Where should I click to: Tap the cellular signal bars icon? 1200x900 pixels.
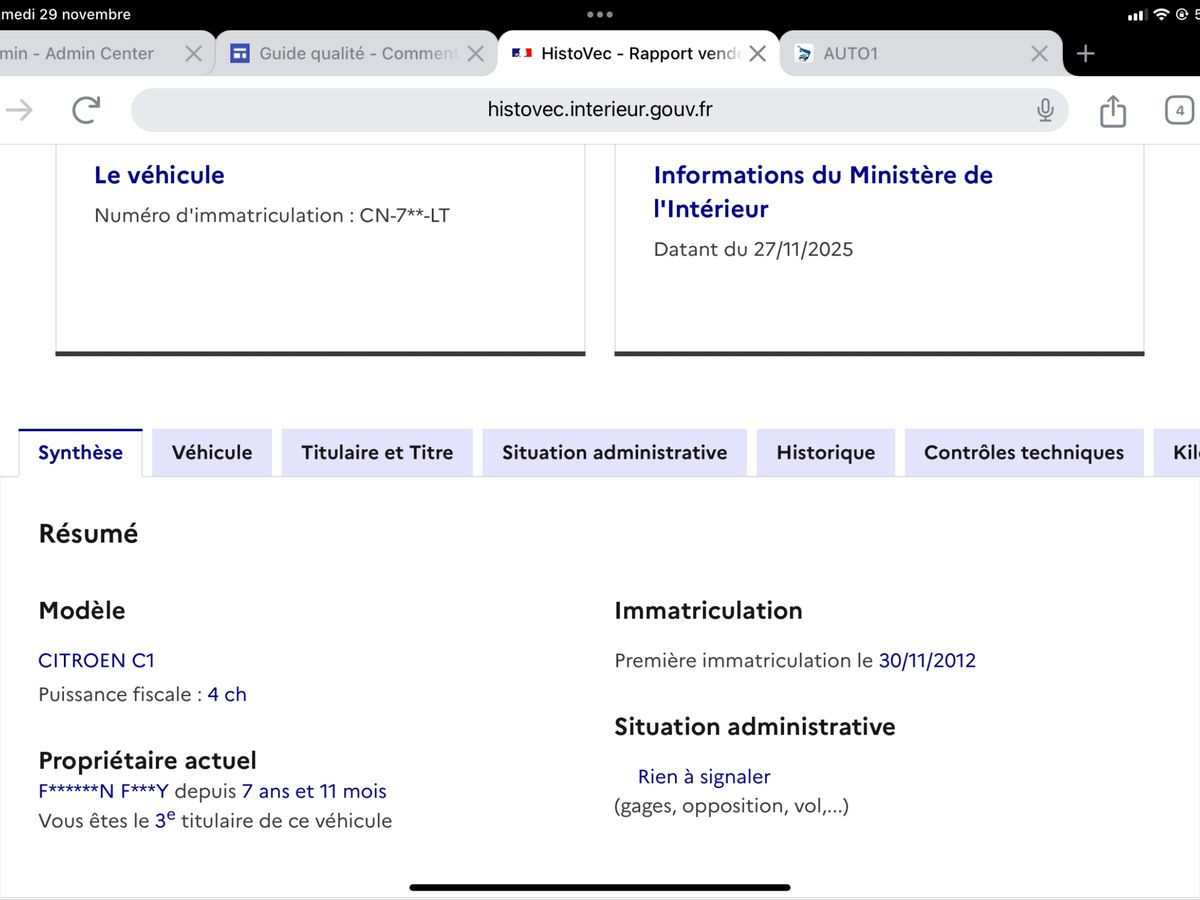[1136, 15]
